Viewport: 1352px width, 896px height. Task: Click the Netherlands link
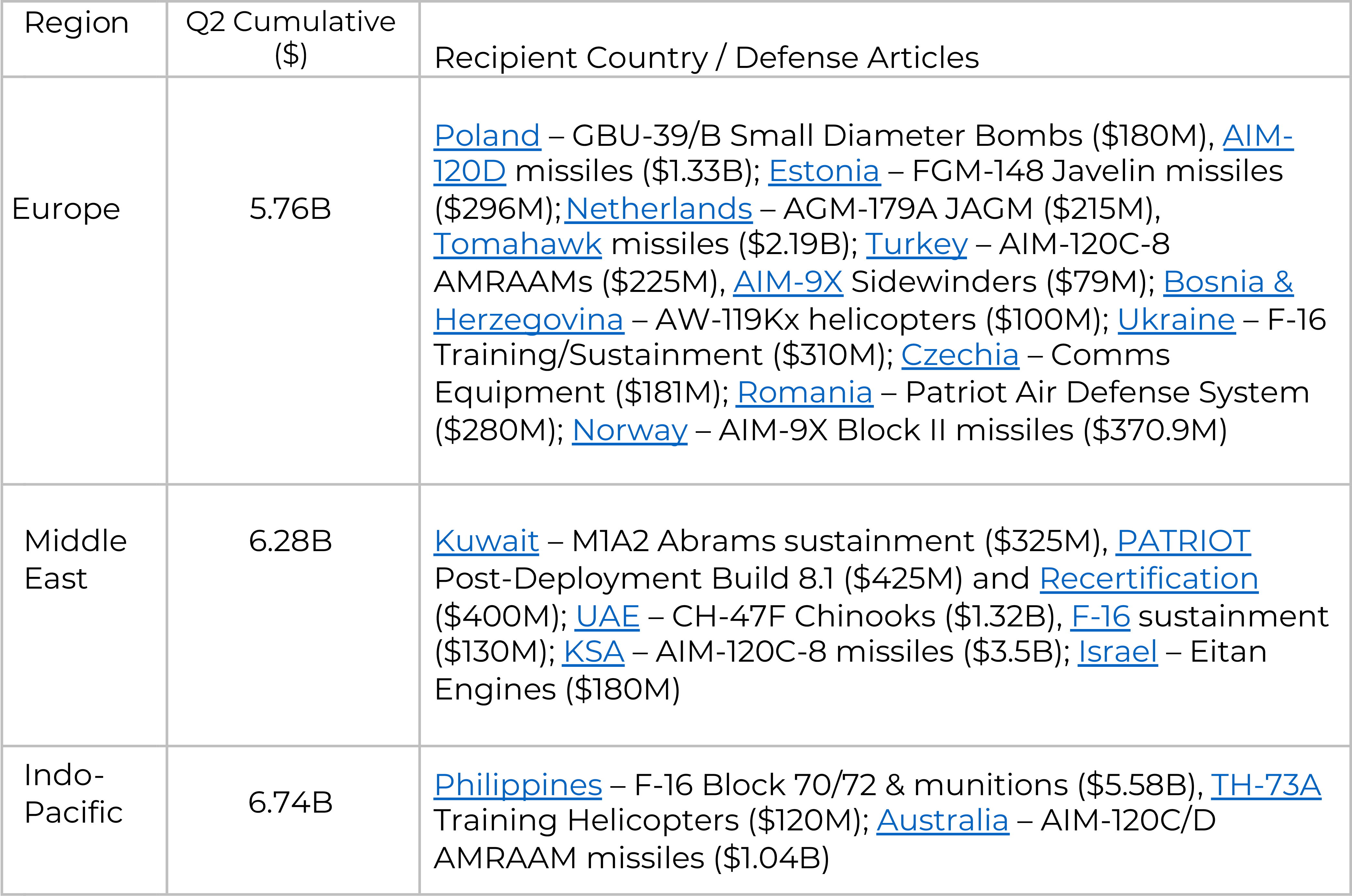659,209
